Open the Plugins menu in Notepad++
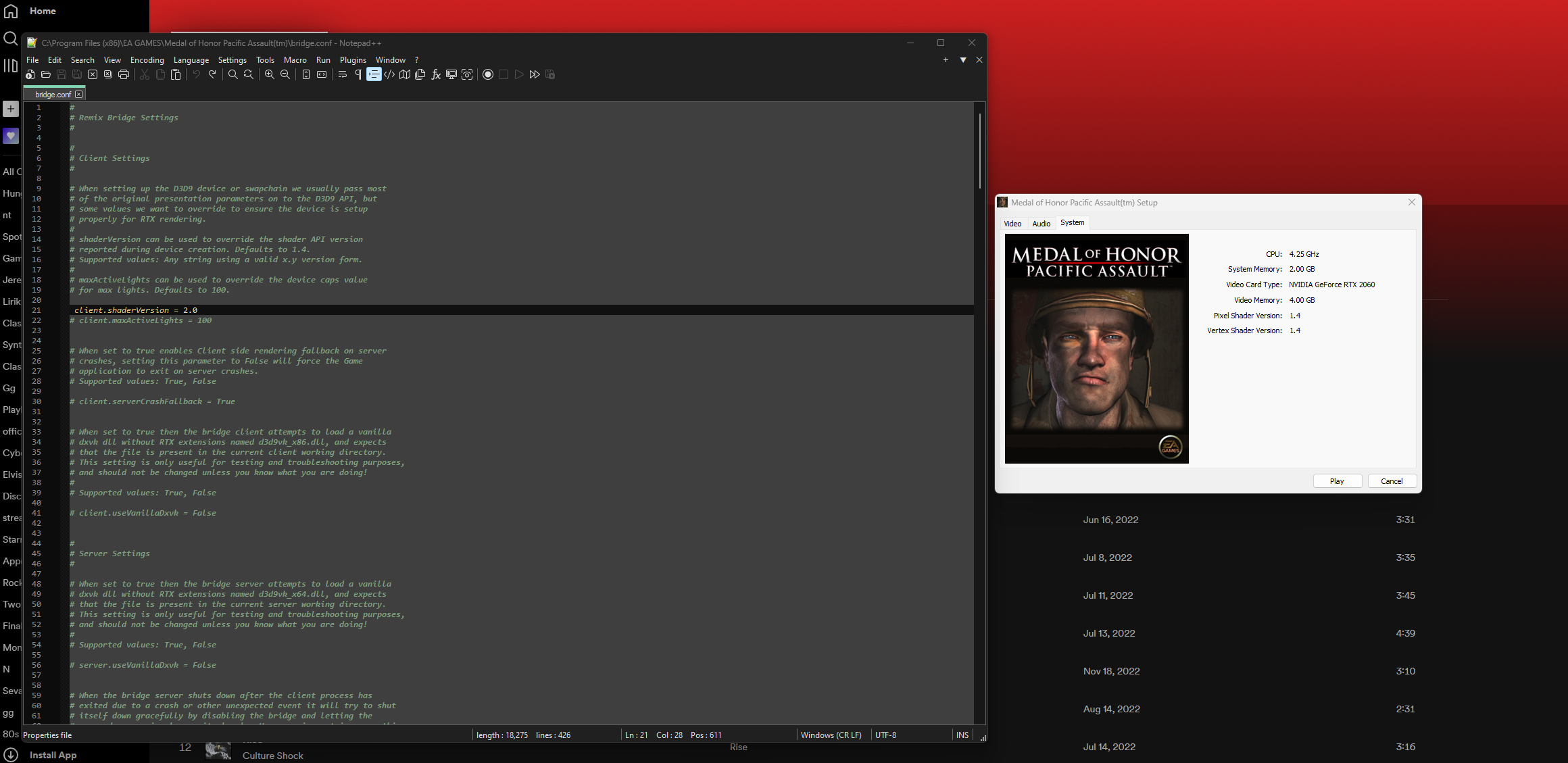Viewport: 1568px width, 763px height. point(352,60)
